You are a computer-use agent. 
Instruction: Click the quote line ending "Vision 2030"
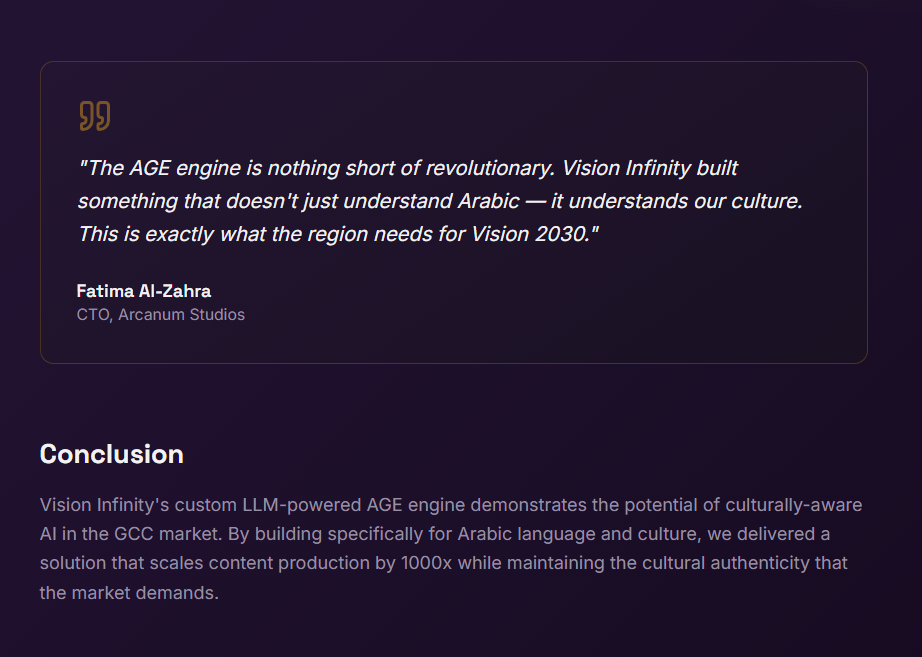click(x=338, y=234)
